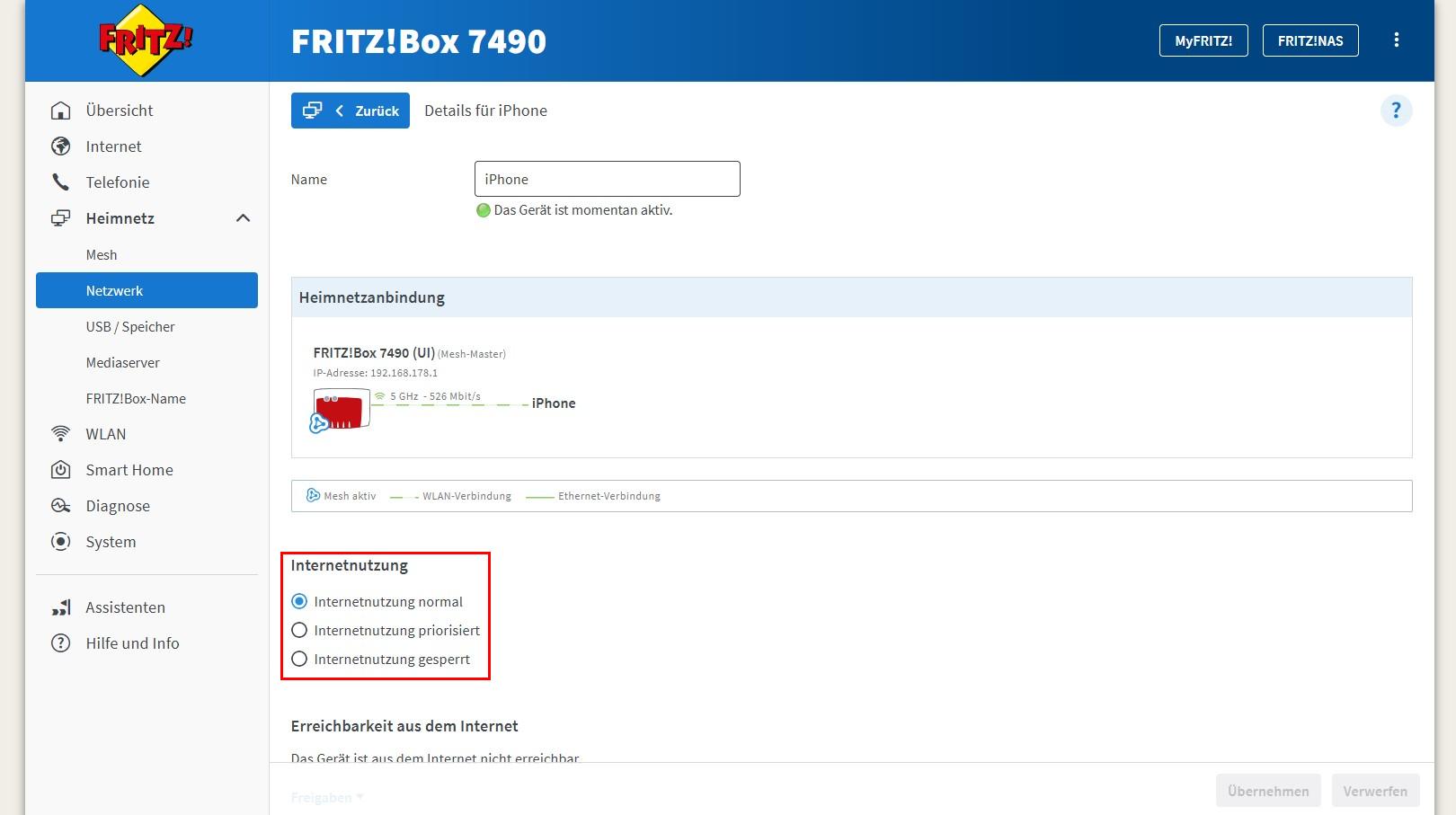Click the FRITZ!Box 7490 title

click(419, 41)
